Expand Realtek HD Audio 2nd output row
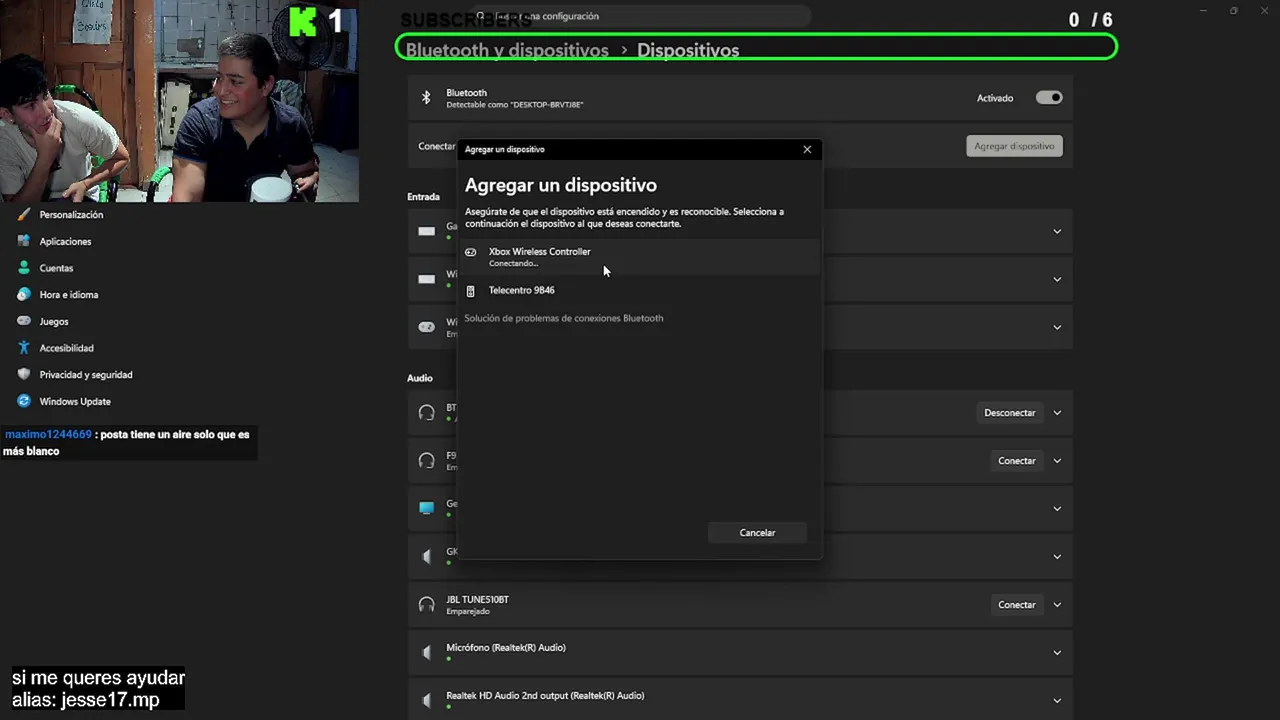This screenshot has height=720, width=1280. (1057, 700)
